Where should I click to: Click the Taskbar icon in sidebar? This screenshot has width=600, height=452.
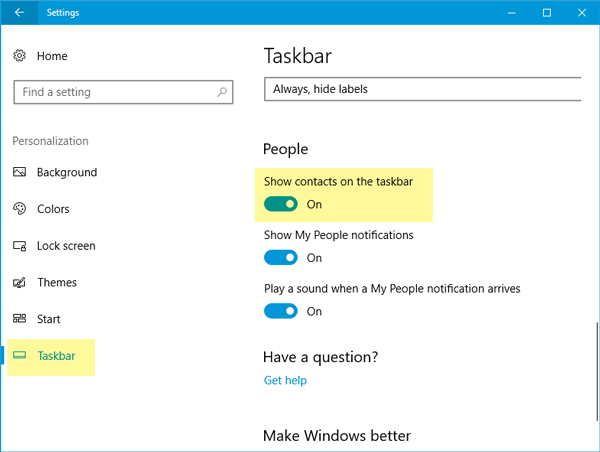coord(20,356)
